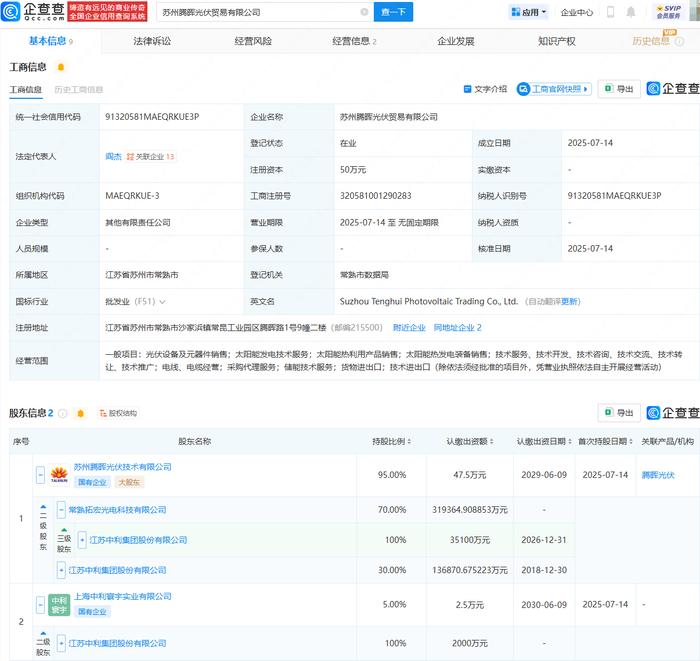700x661 pixels.
Task: Click the Qichacha logo in the header
Action: coord(33,12)
